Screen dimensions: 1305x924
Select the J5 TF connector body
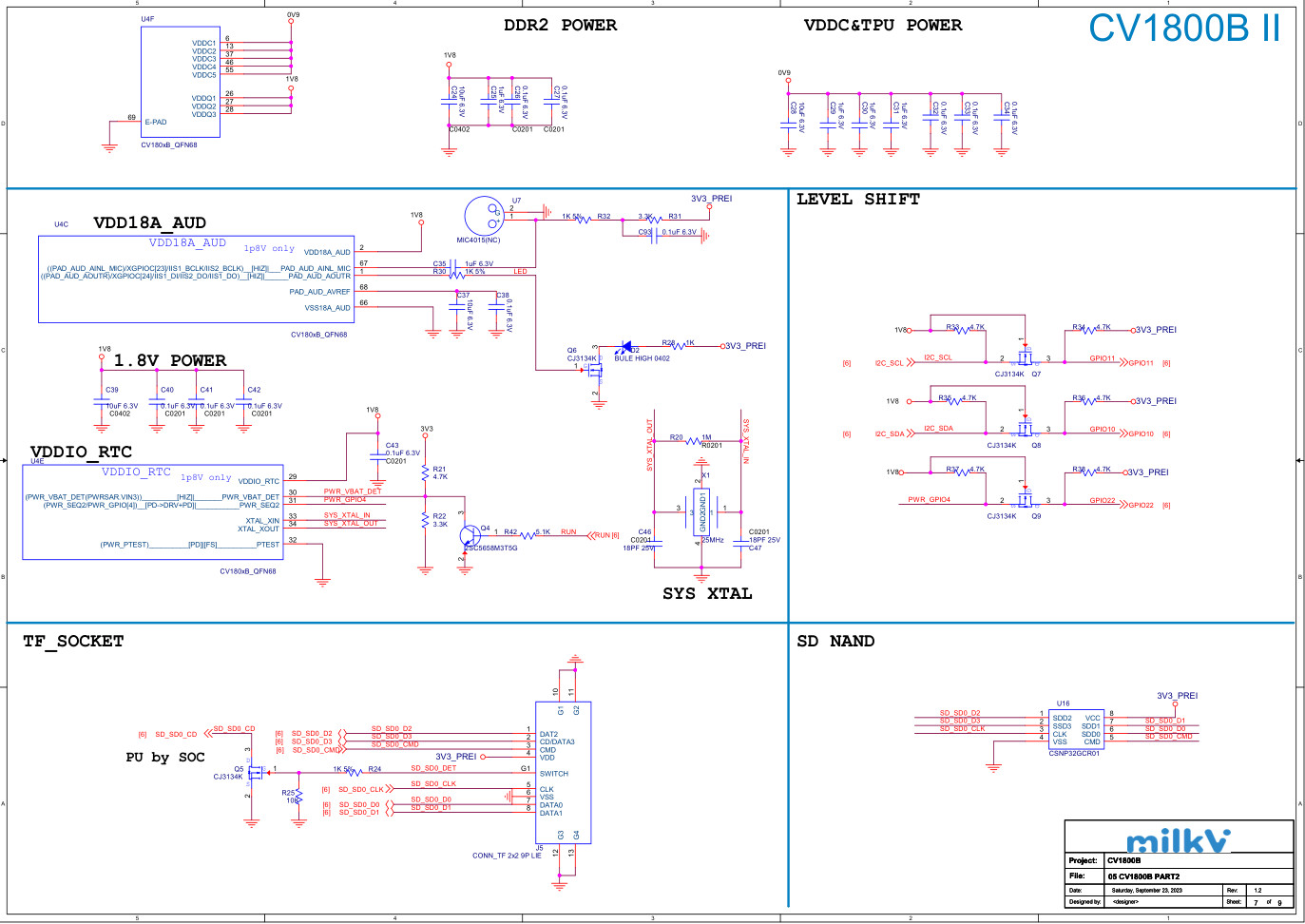pyautogui.click(x=564, y=773)
